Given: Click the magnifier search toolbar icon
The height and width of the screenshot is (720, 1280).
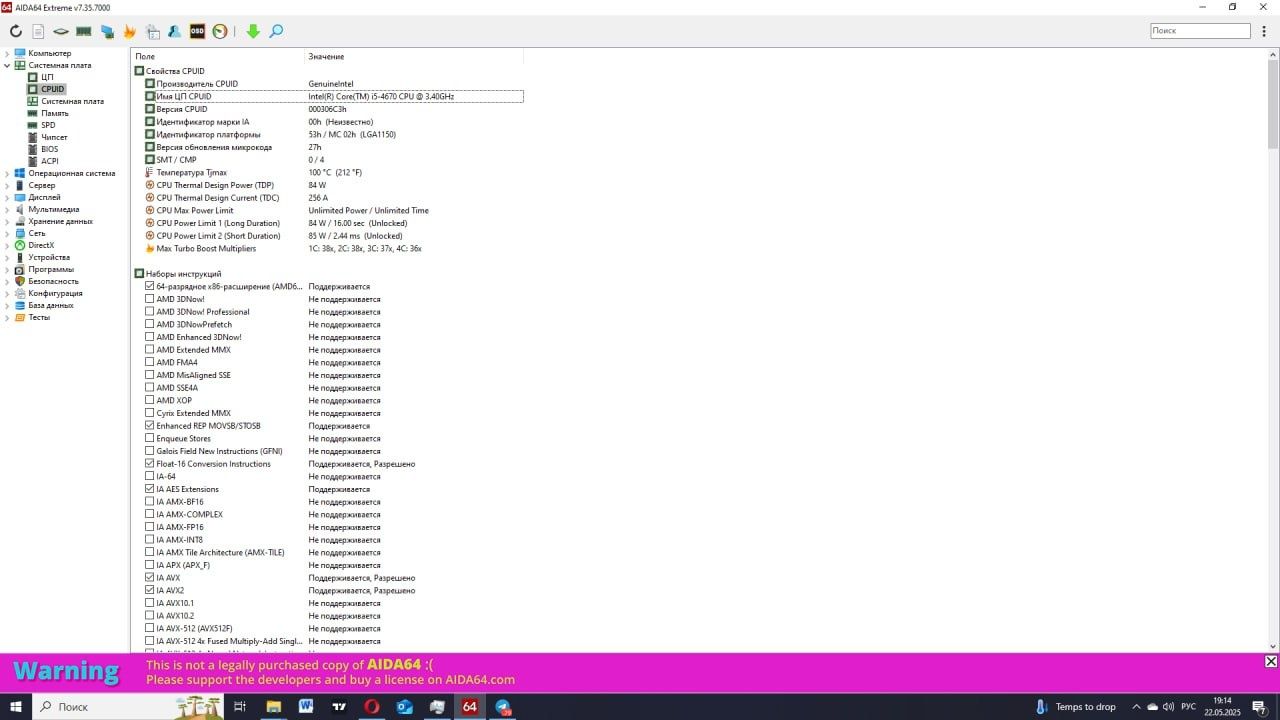Looking at the screenshot, I should coord(276,32).
